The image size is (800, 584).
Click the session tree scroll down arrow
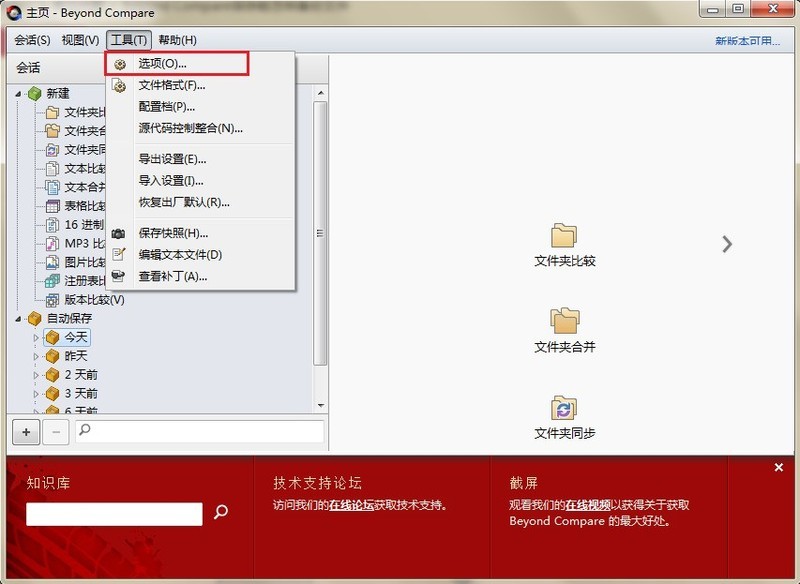tap(320, 405)
